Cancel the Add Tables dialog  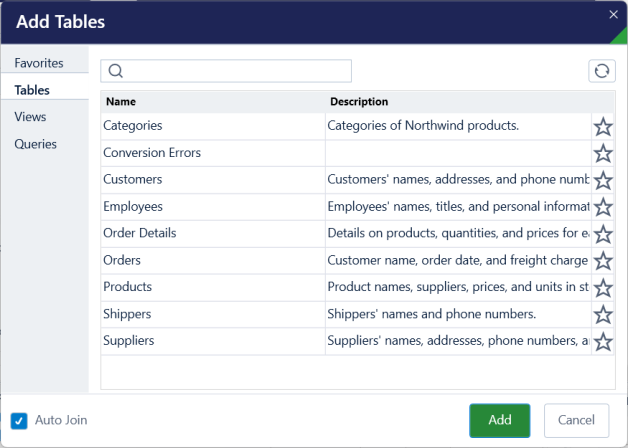point(576,420)
